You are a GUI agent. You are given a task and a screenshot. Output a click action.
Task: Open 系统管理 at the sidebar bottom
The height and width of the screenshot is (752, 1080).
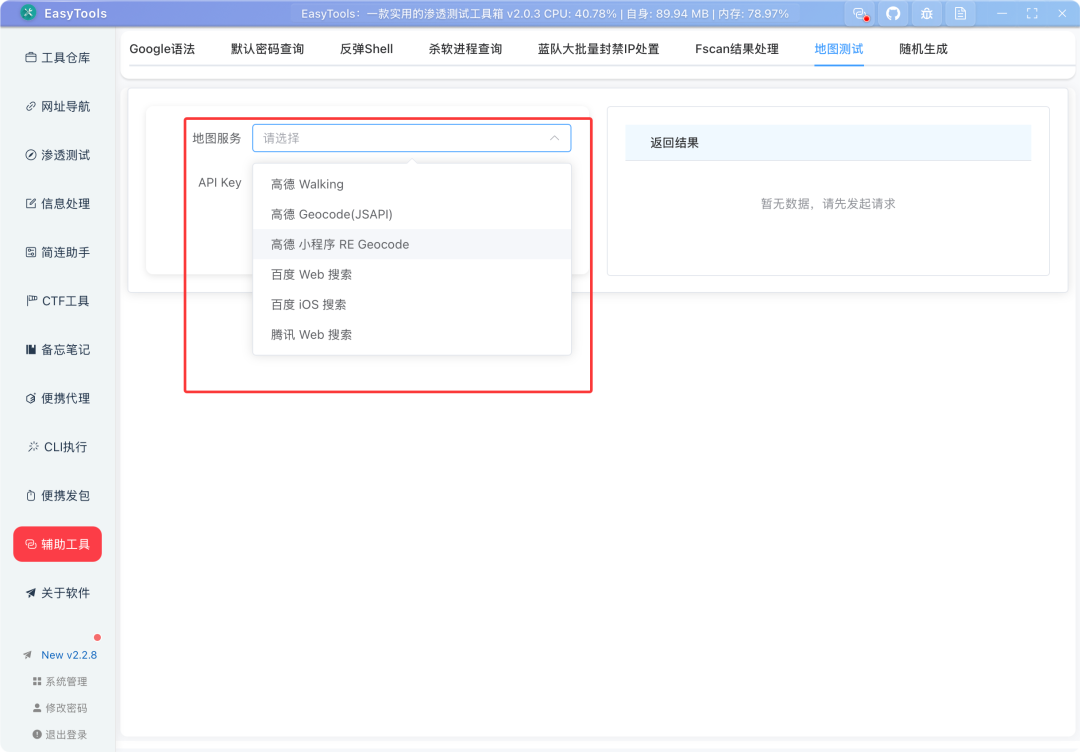[x=60, y=682]
